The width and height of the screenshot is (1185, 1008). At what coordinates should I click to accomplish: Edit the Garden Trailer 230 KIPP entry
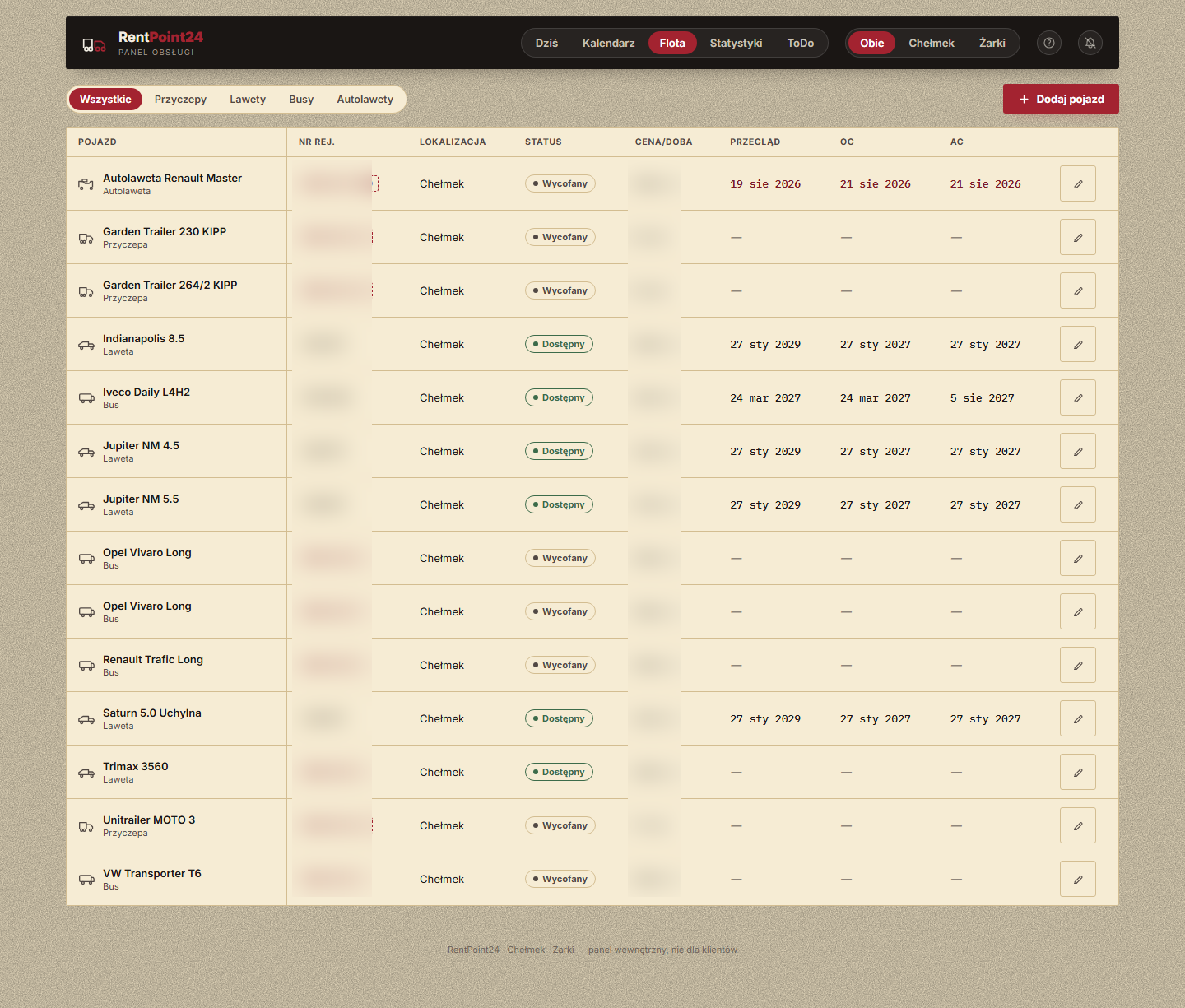coord(1078,237)
